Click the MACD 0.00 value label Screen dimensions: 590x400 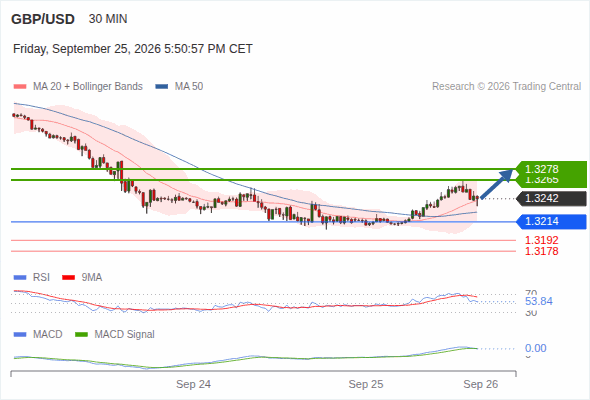point(535,348)
